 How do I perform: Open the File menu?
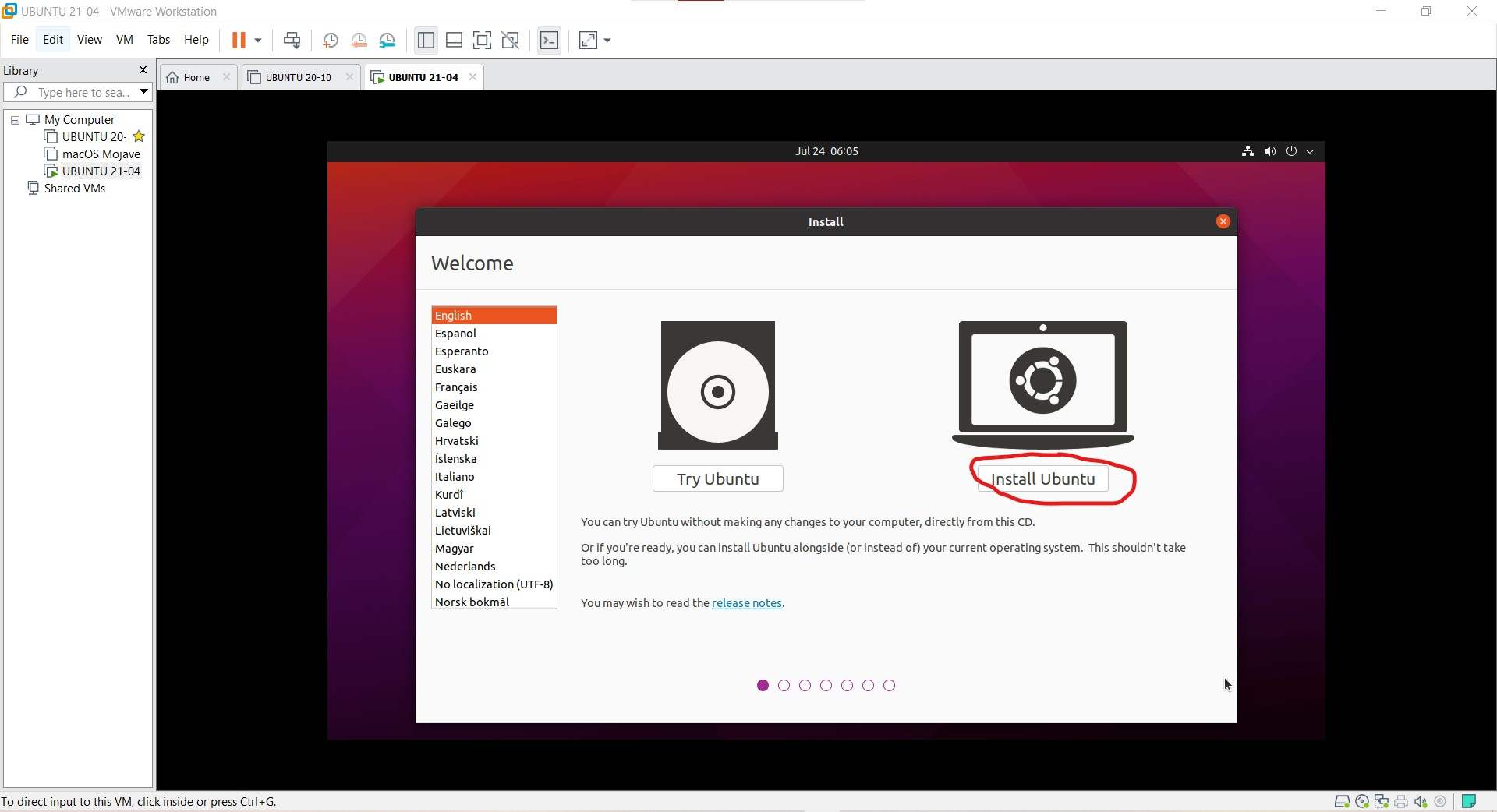coord(19,40)
